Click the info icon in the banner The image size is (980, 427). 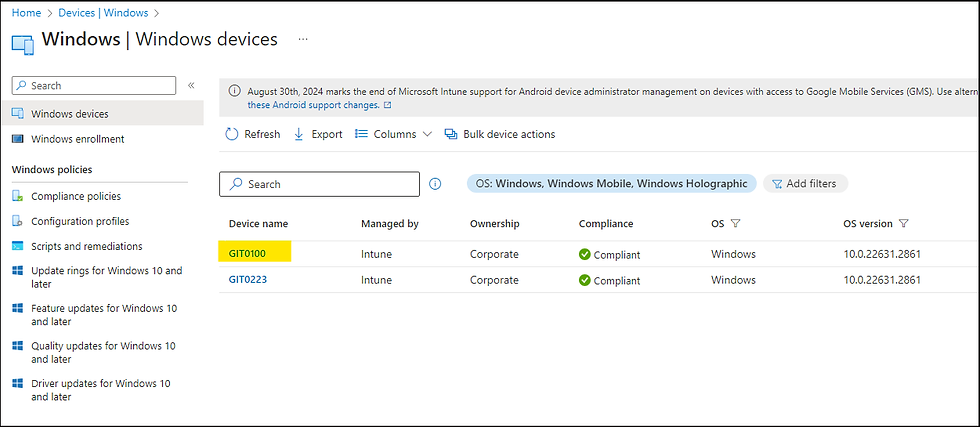pos(234,91)
